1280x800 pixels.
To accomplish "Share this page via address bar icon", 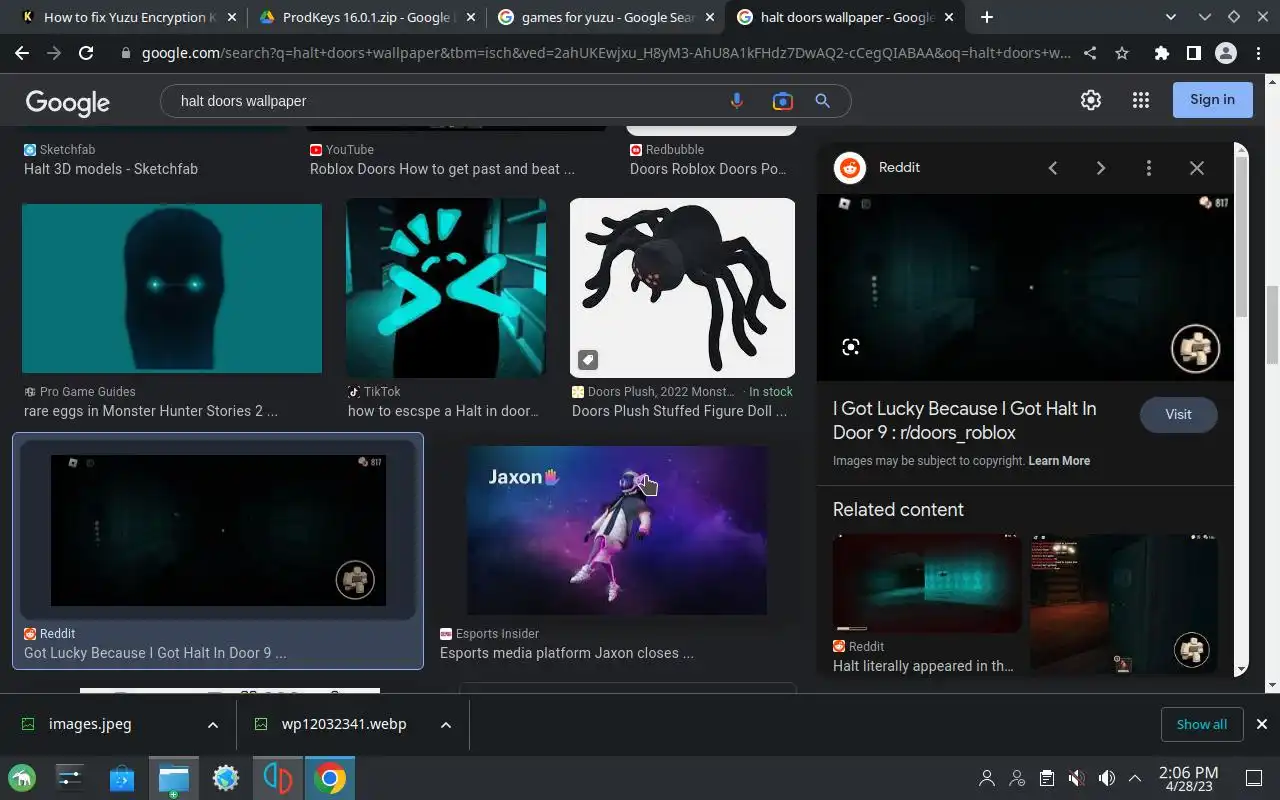I will click(1090, 53).
